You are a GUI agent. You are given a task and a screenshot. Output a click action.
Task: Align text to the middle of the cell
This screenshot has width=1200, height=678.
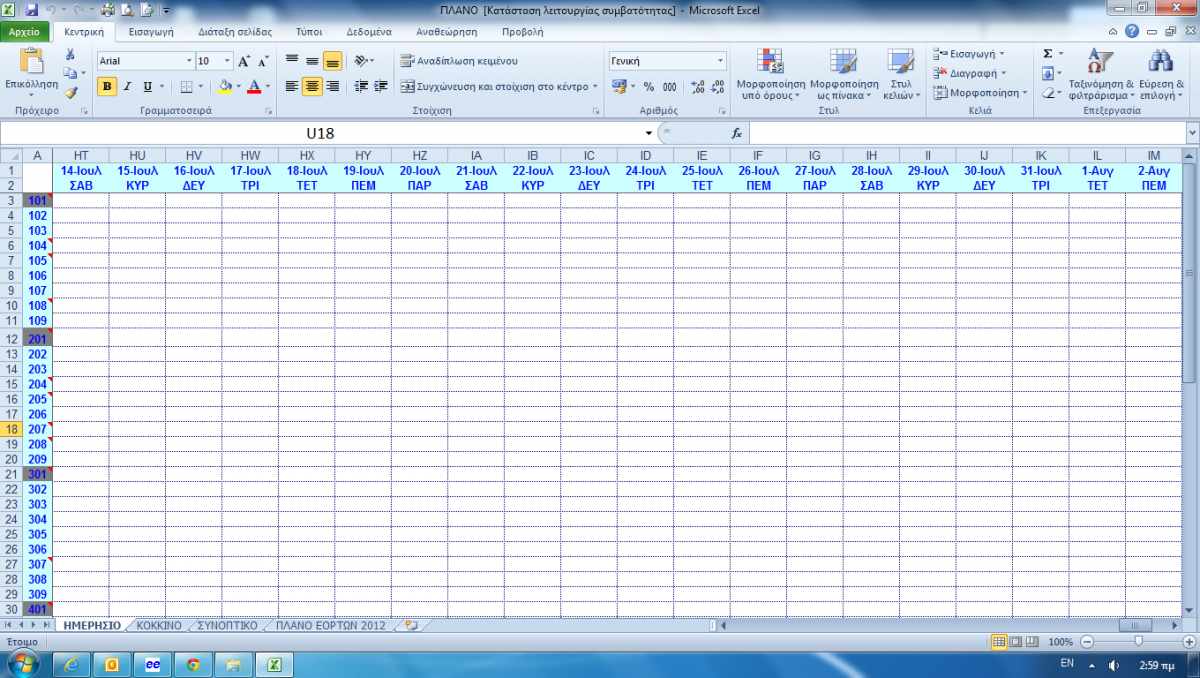312,61
